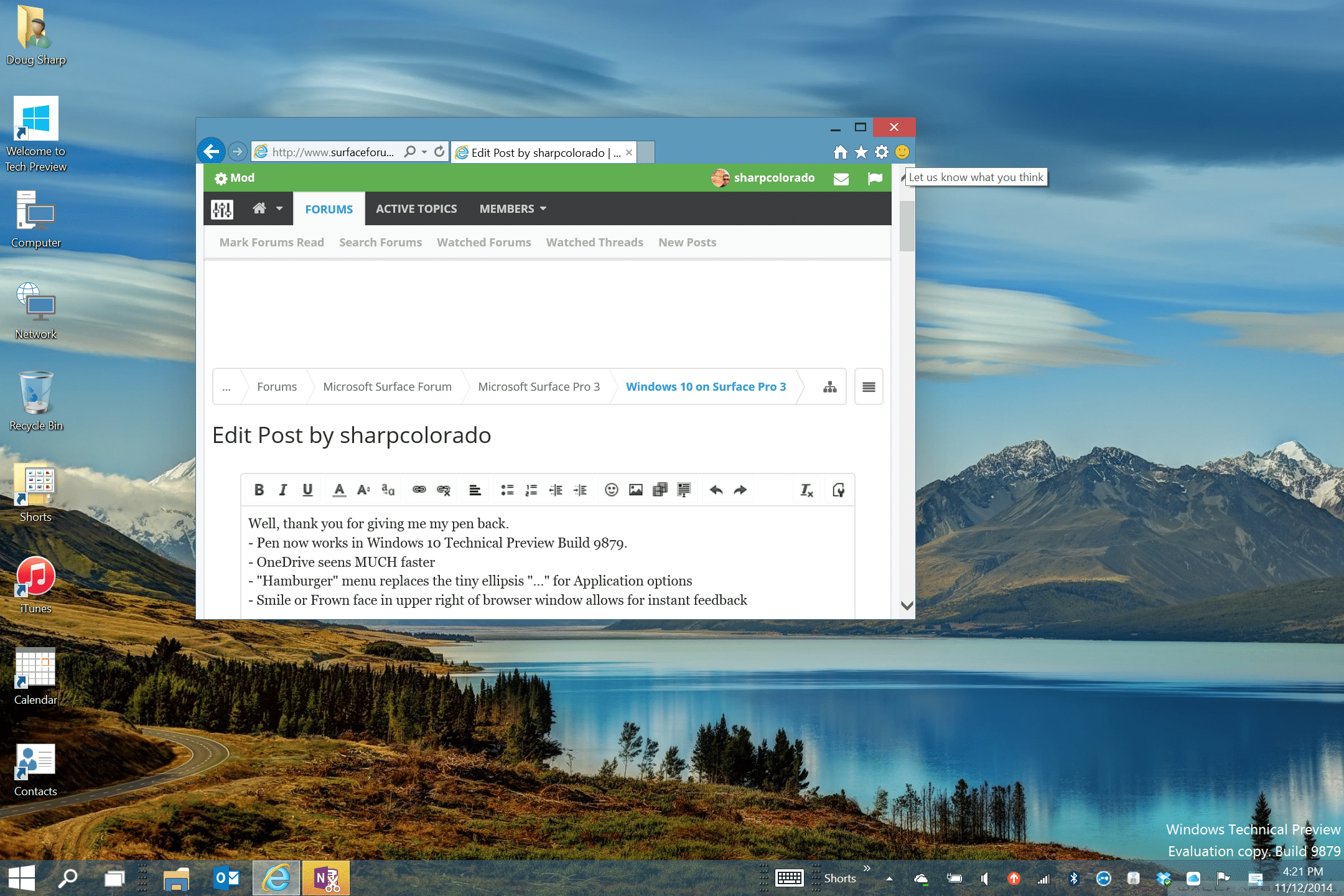Image resolution: width=1344 pixels, height=896 pixels.
Task: Open the ACTIVE TOPICS tab
Action: [x=416, y=209]
